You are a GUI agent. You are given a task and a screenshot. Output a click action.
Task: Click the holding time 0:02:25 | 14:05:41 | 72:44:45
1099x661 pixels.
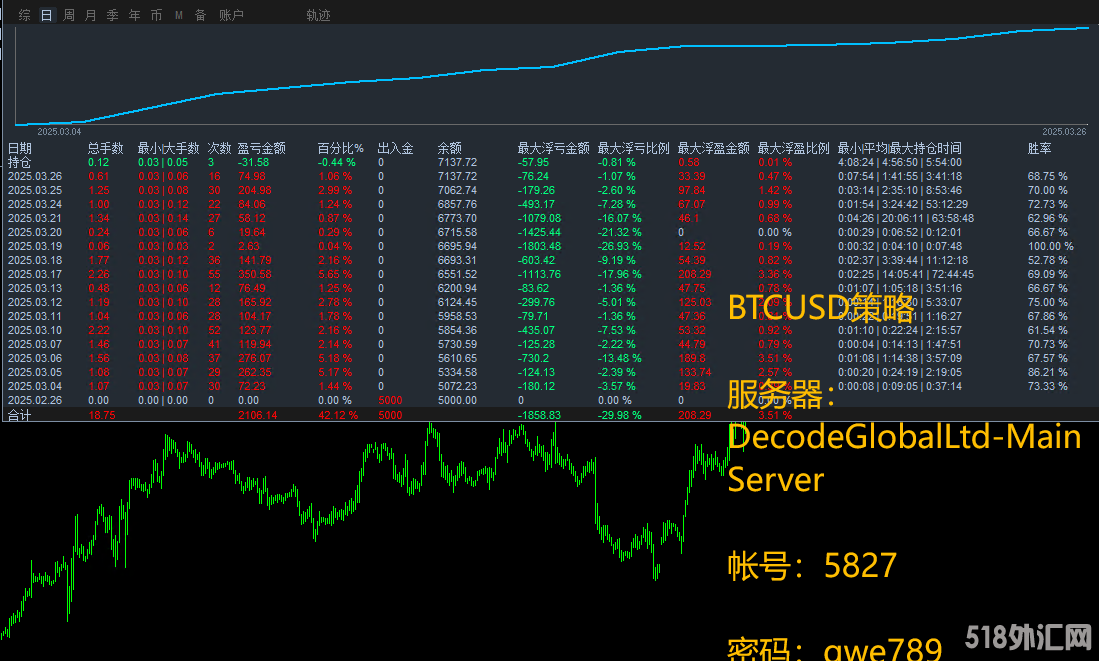(x=906, y=274)
